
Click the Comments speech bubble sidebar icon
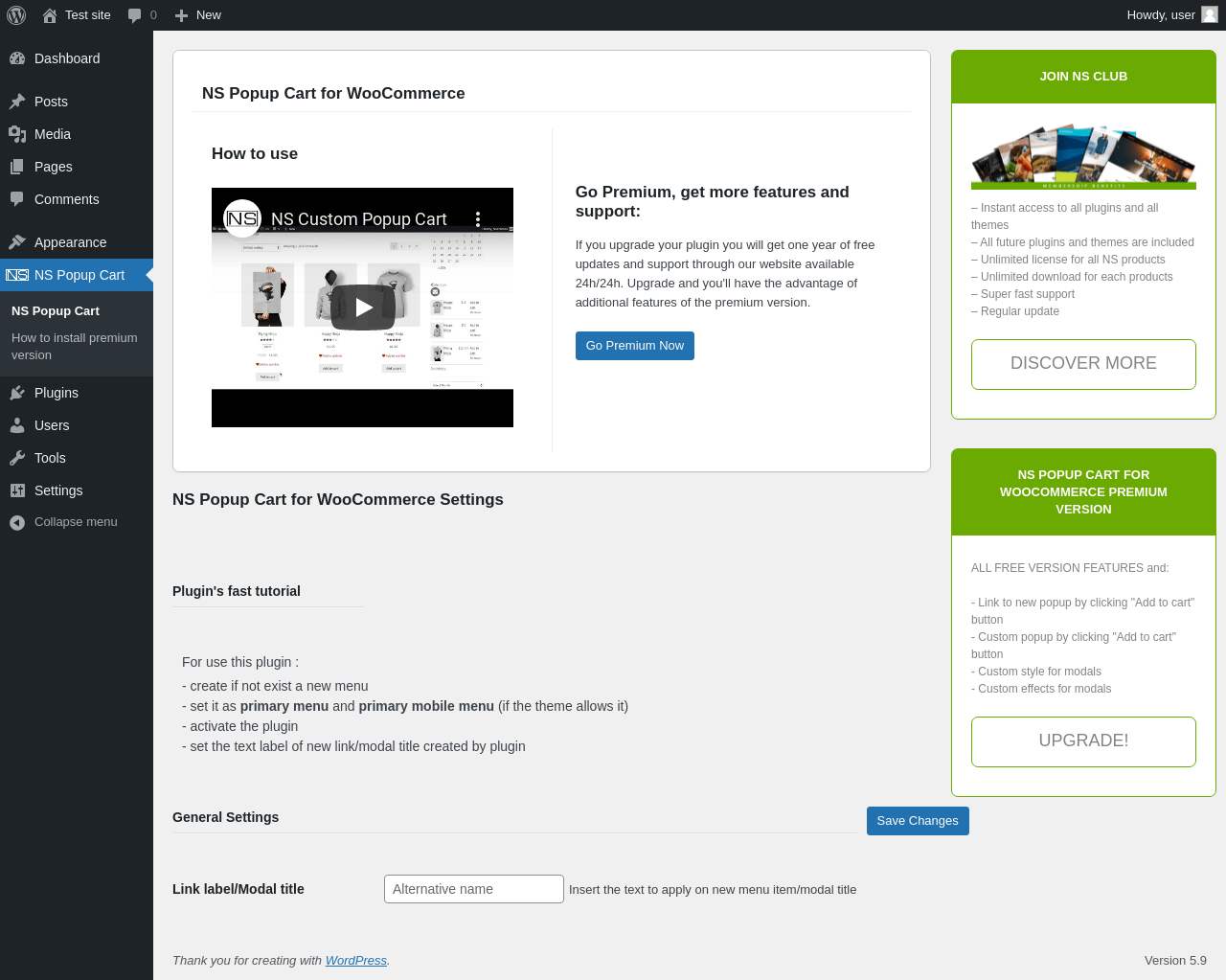(x=17, y=199)
